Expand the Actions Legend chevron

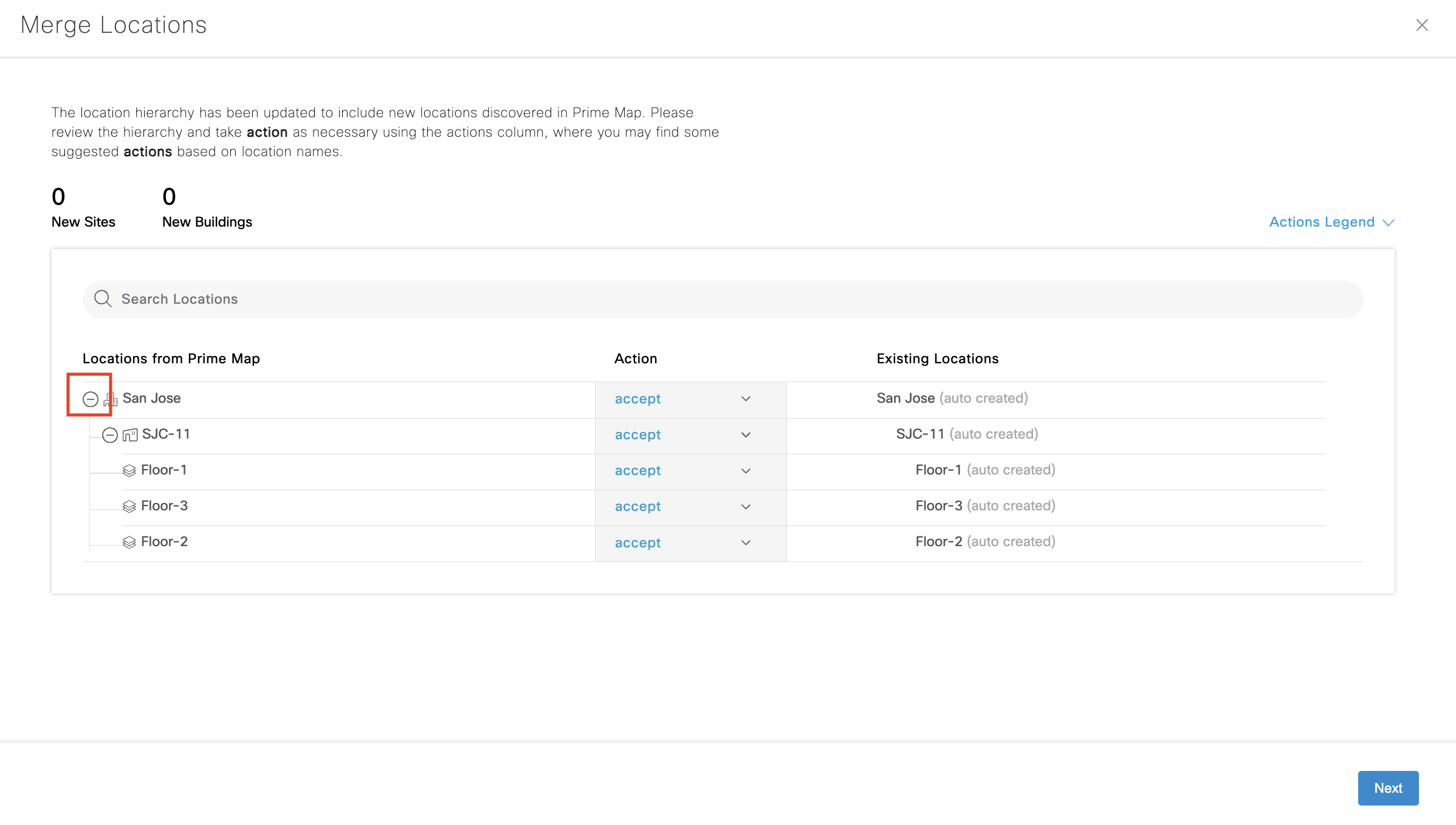pos(1389,222)
